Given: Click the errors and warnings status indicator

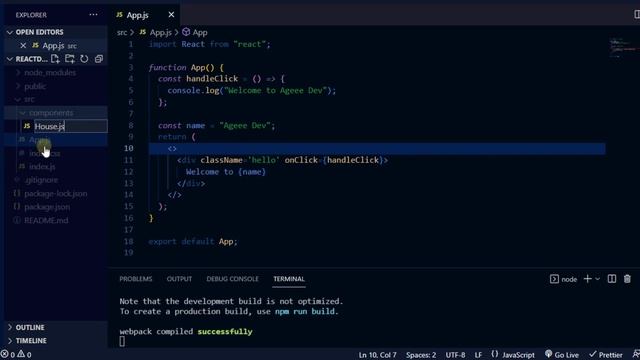Looking at the screenshot, I should [x=16, y=355].
